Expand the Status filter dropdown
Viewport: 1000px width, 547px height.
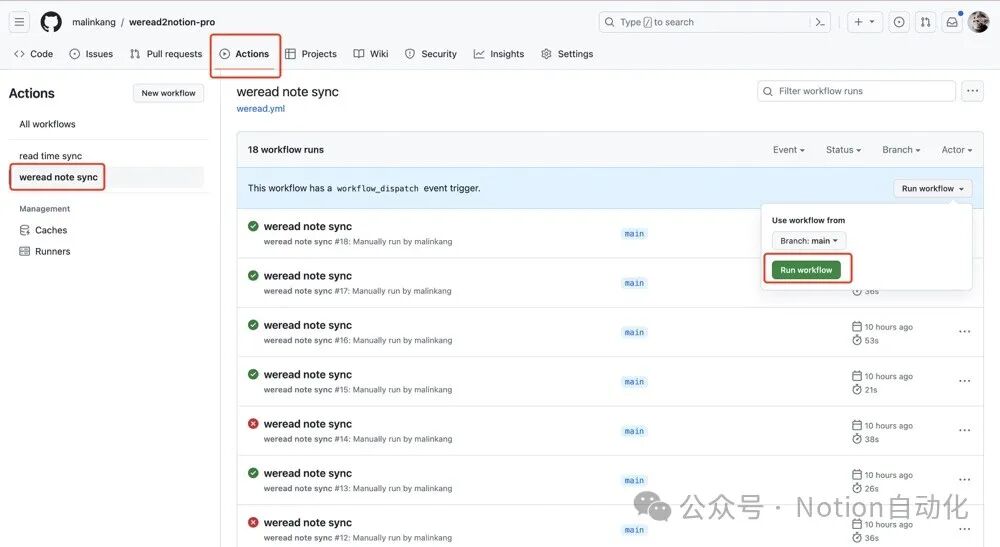point(843,149)
